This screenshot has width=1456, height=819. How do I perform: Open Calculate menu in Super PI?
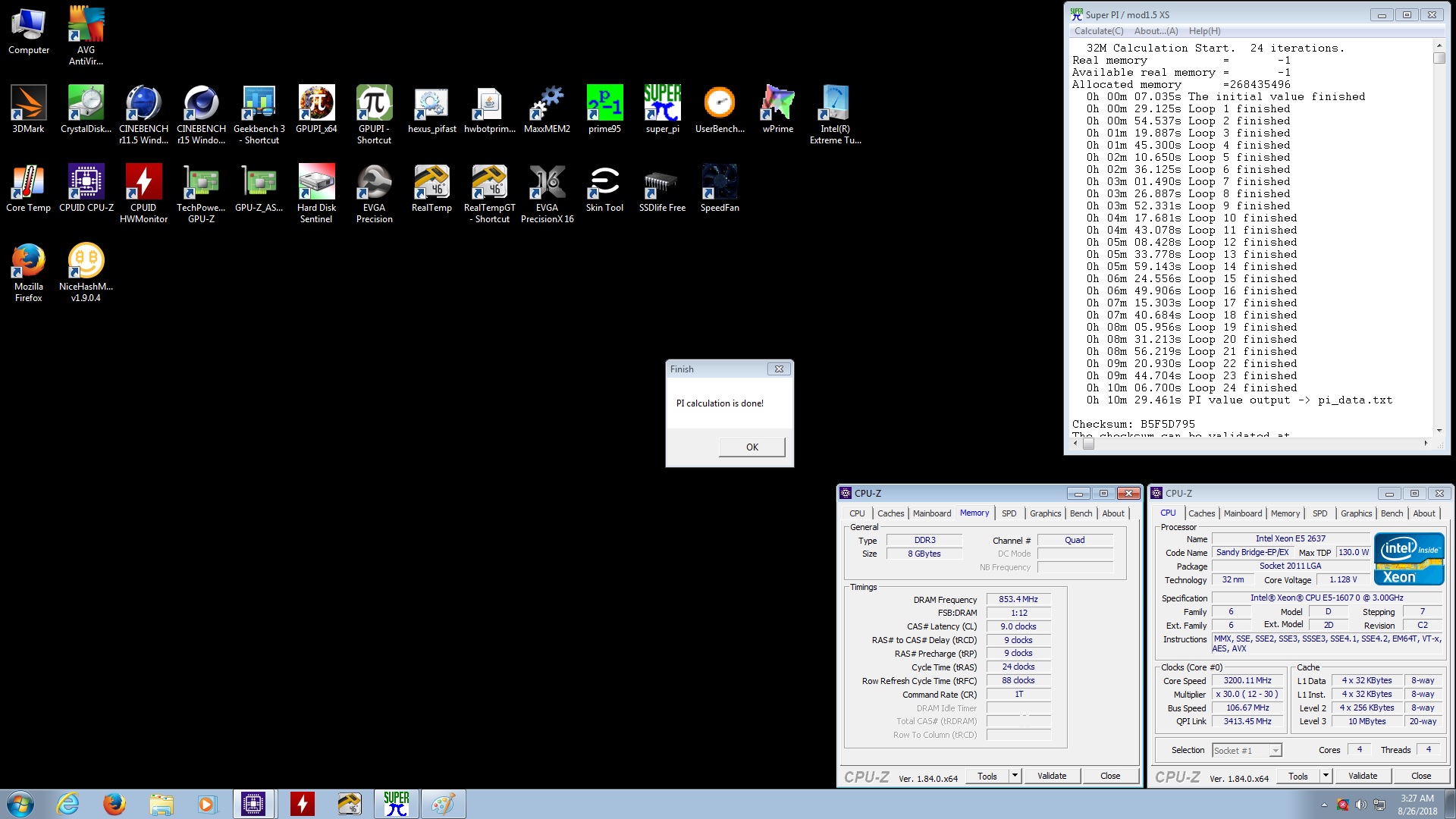click(1098, 31)
